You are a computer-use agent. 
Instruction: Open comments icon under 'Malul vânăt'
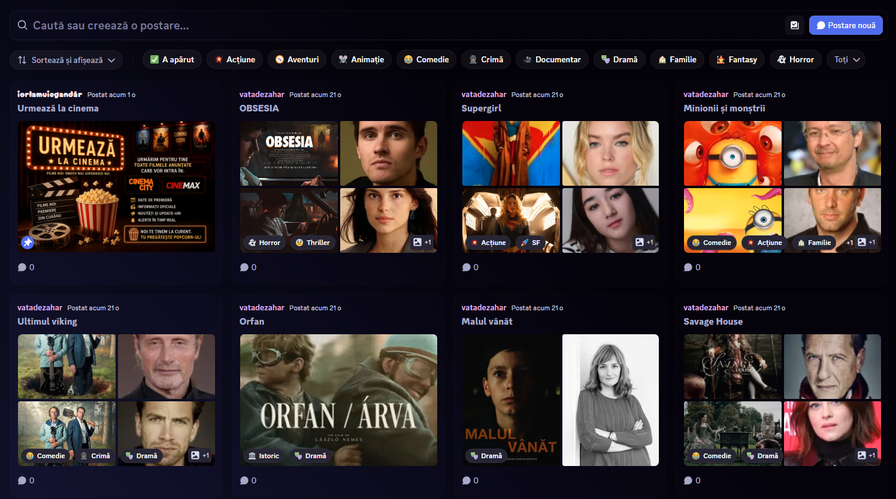click(x=466, y=480)
